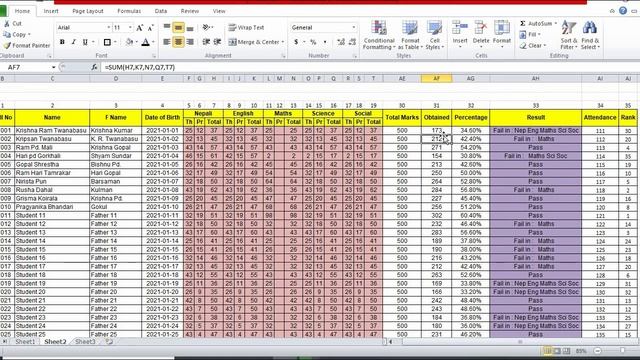Toggle Underline formatting
The width and height of the screenshot is (640, 360).
[x=85, y=42]
